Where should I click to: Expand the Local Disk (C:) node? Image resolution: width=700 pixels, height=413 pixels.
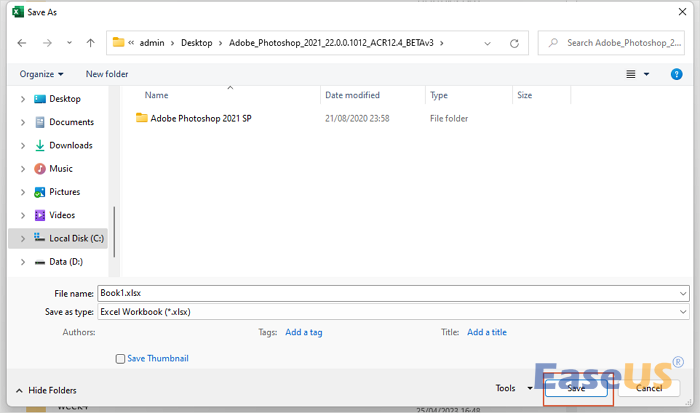point(23,239)
